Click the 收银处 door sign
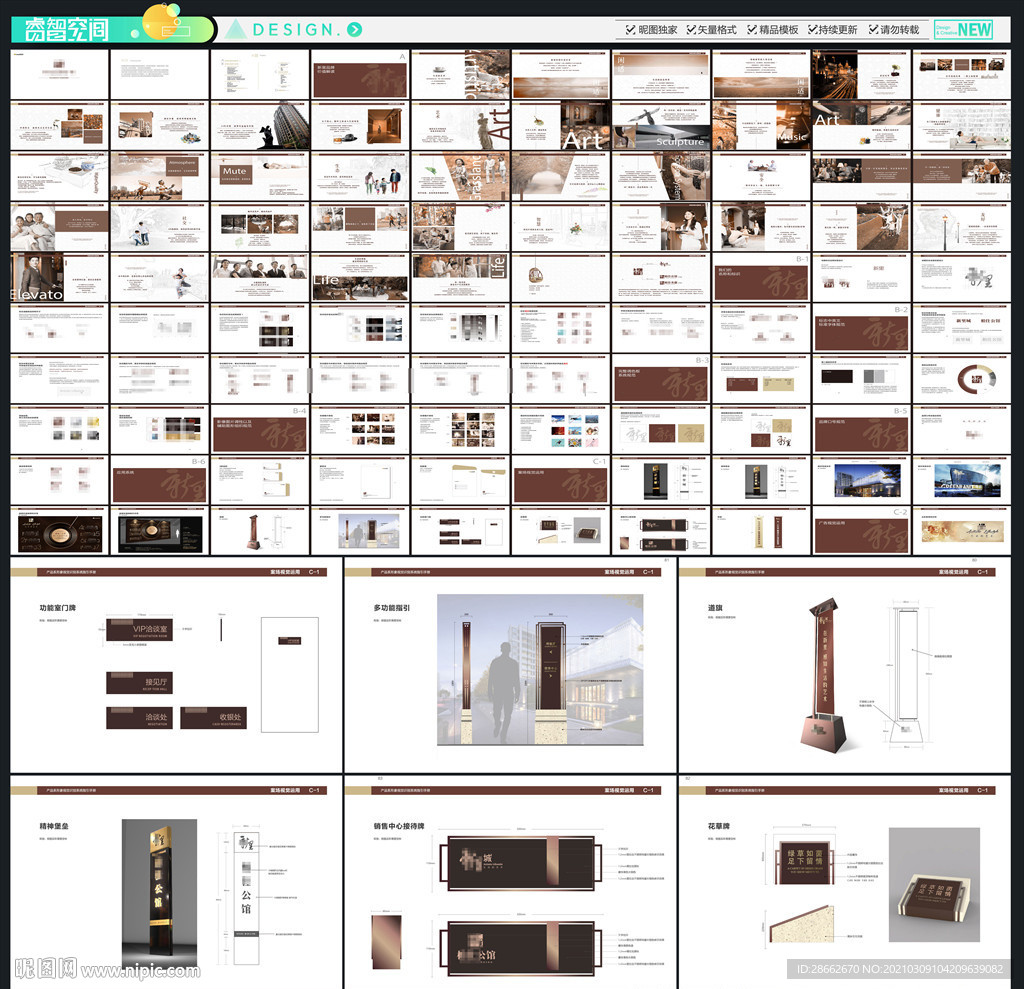 click(x=213, y=718)
